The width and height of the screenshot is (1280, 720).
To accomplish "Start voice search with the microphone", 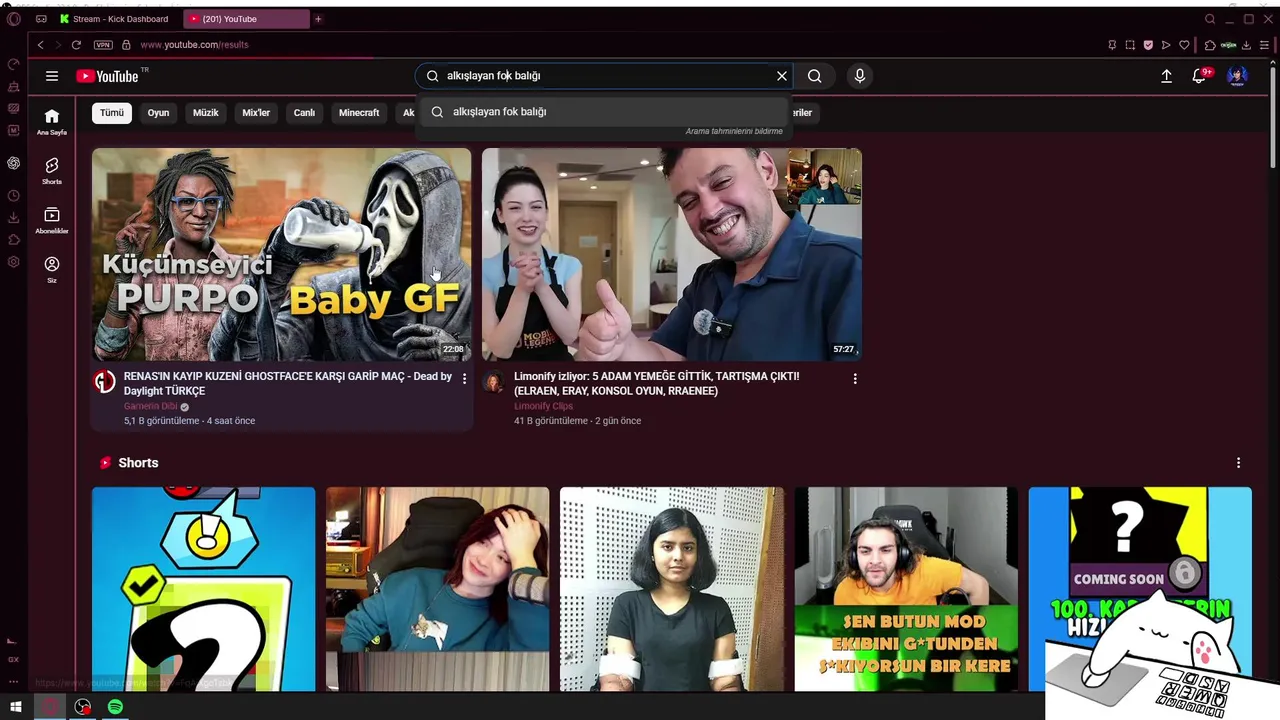I will click(x=859, y=76).
